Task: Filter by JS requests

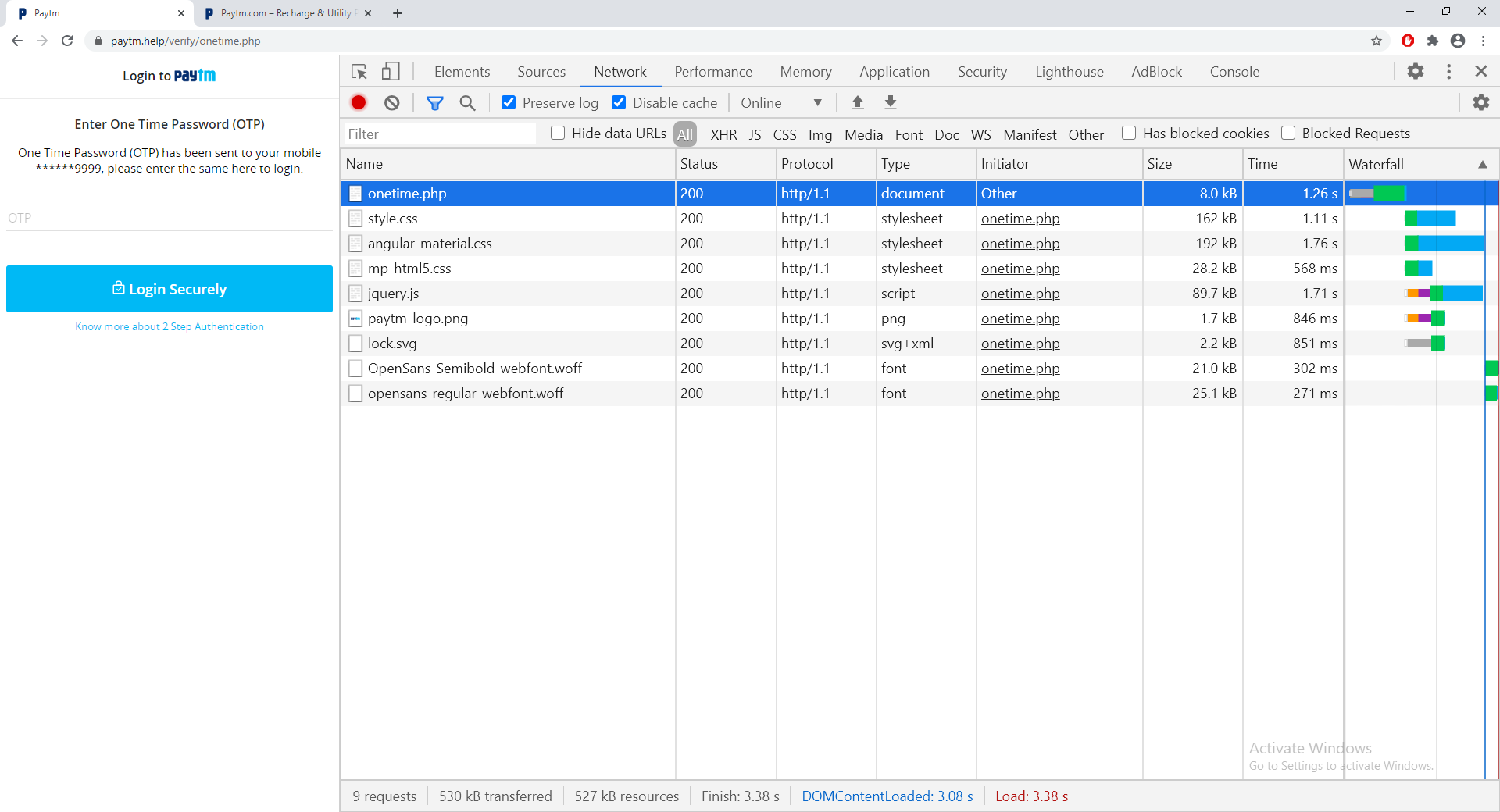Action: tap(755, 134)
